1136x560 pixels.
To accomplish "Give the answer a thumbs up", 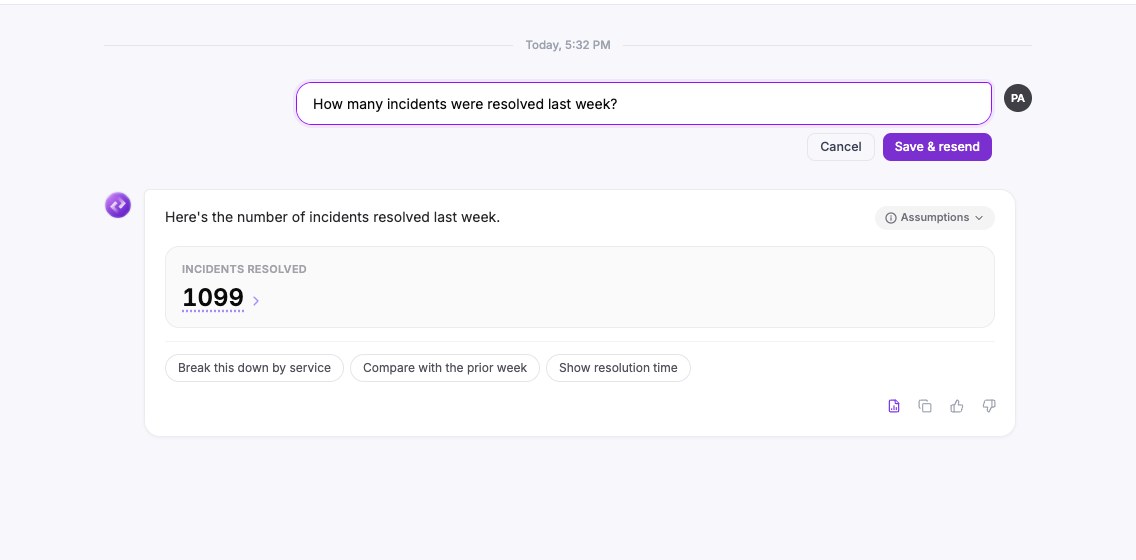I will click(957, 406).
